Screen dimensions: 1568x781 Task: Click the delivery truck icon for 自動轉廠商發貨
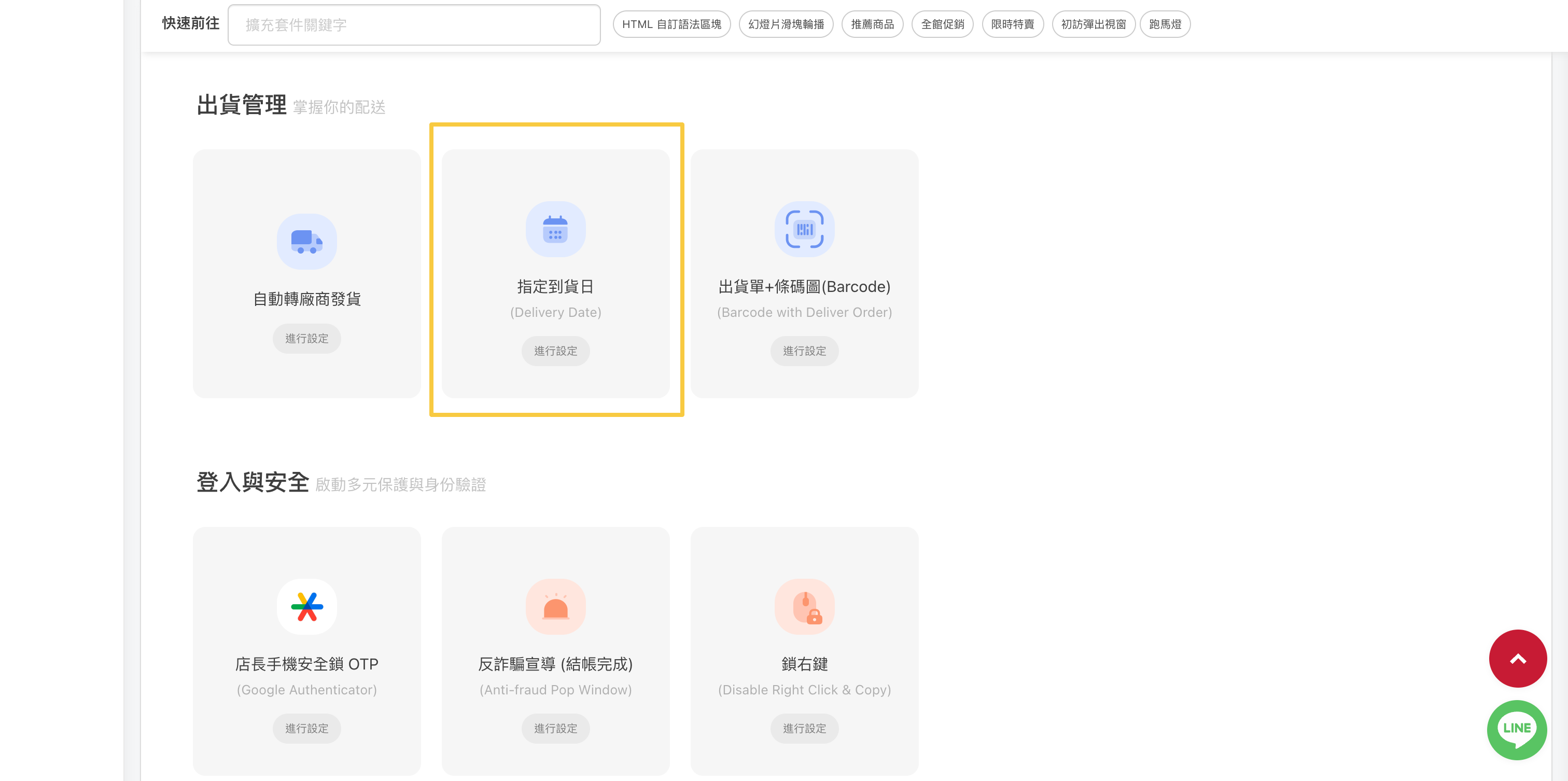point(307,242)
